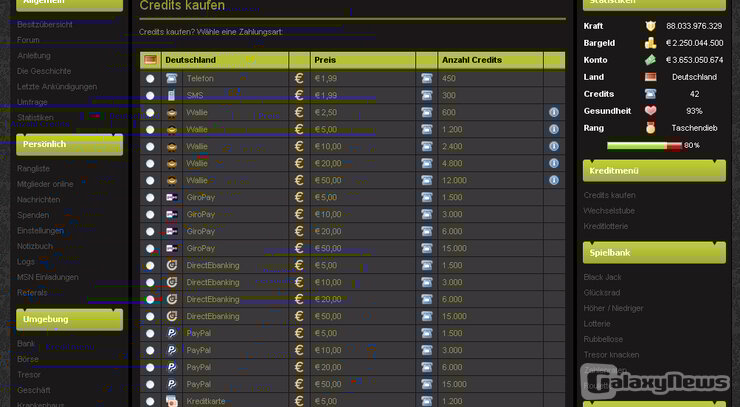
Task: Open MSN Einladungen in the sidebar
Action: (x=48, y=277)
